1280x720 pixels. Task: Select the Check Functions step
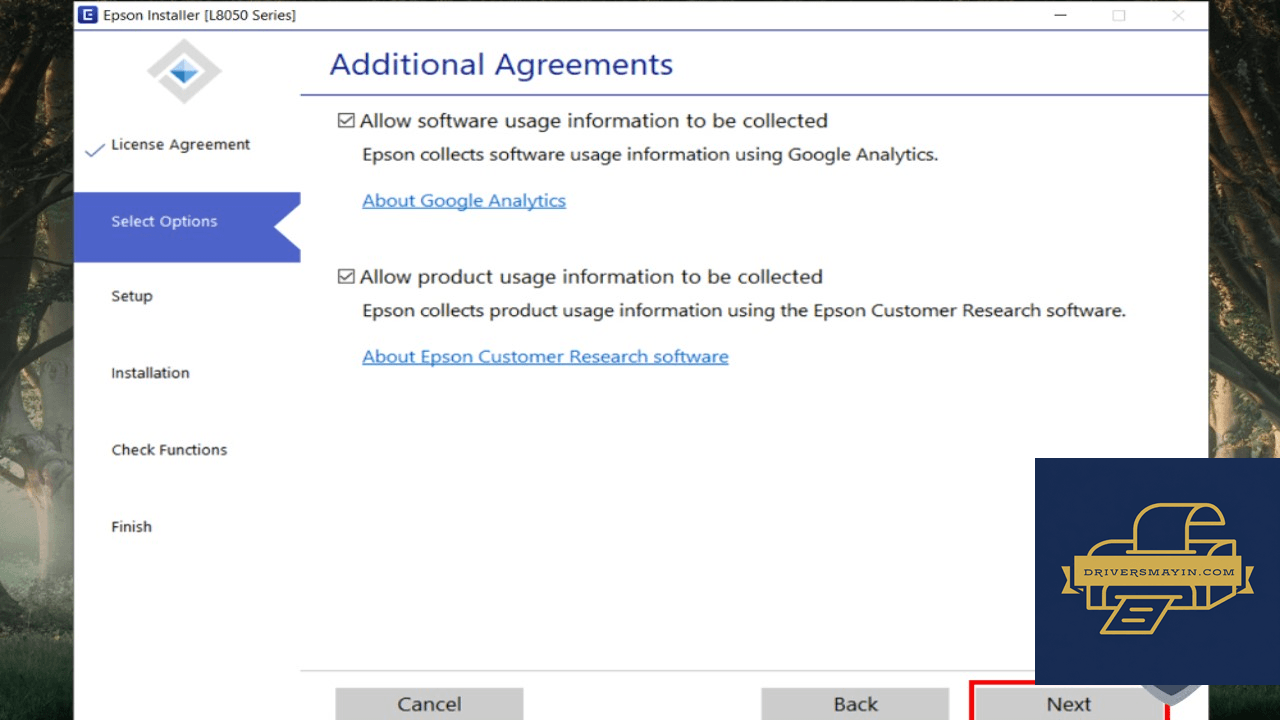[x=169, y=450]
